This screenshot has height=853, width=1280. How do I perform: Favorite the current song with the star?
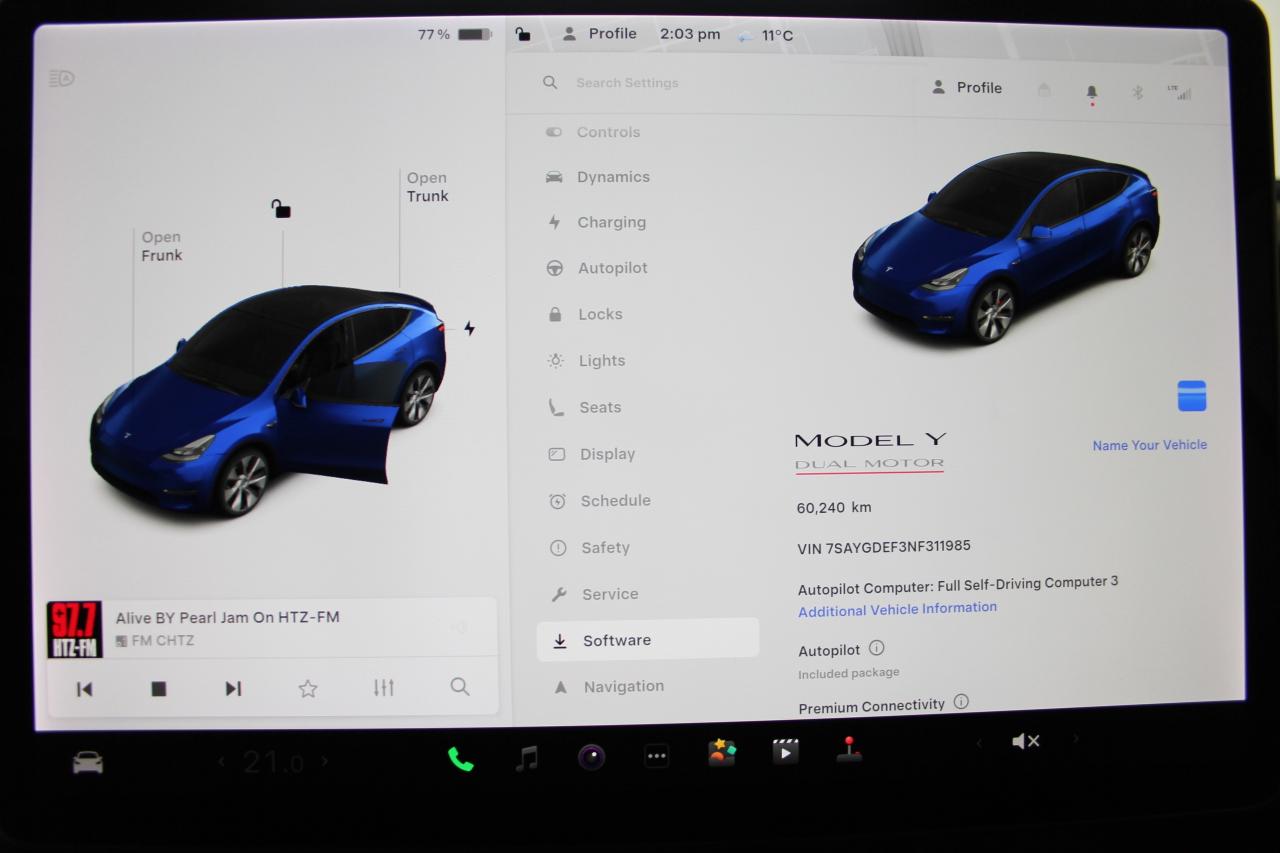(308, 688)
